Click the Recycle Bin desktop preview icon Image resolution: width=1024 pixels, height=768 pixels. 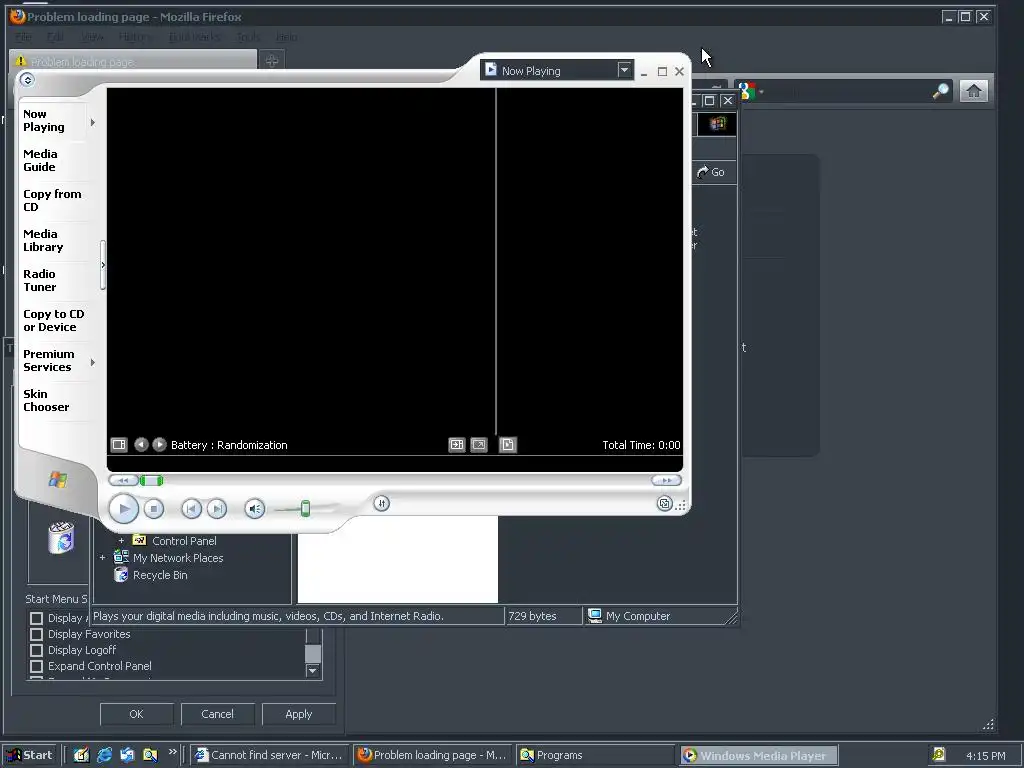click(x=61, y=537)
